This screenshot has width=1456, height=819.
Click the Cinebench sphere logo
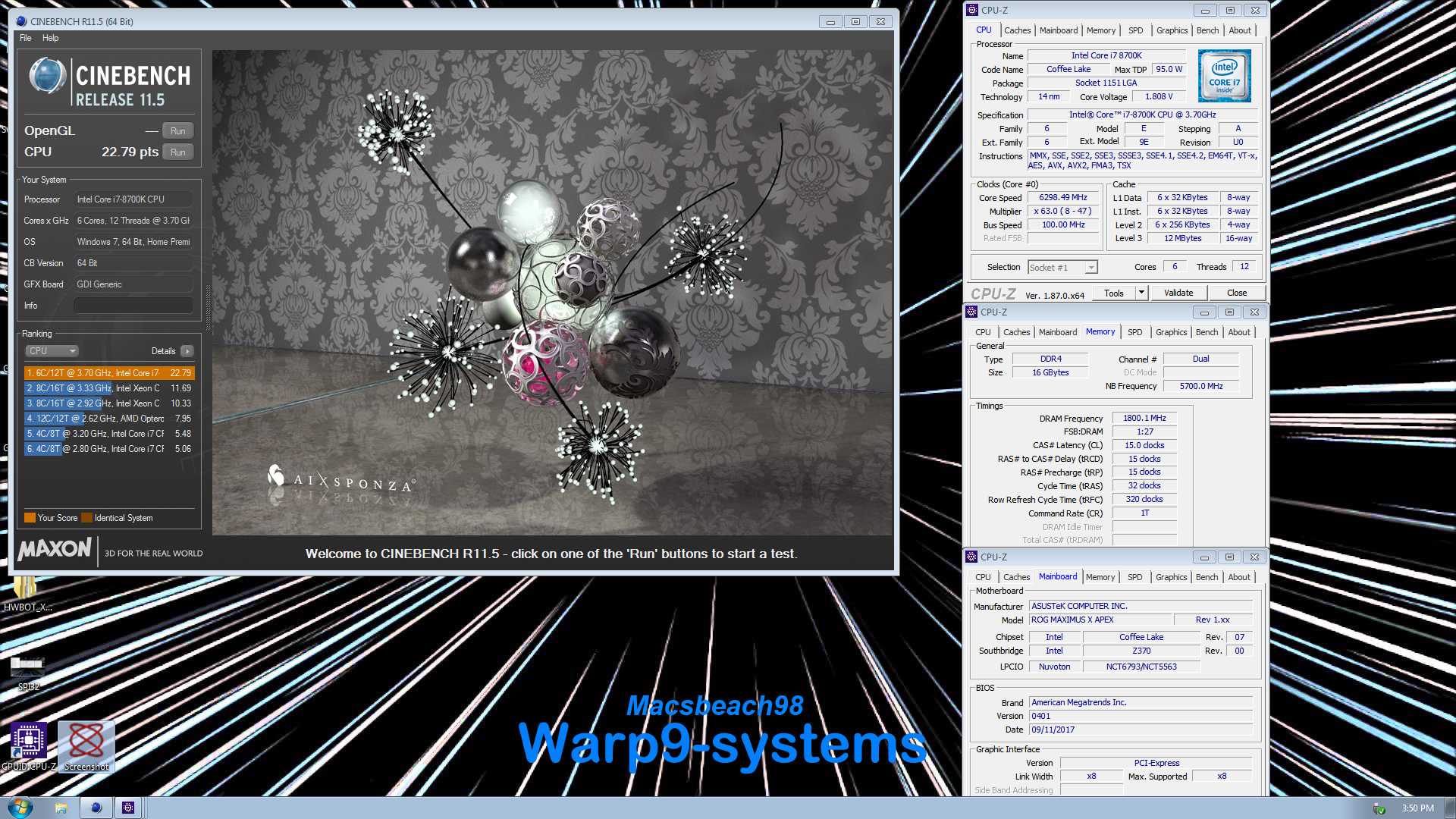click(47, 76)
